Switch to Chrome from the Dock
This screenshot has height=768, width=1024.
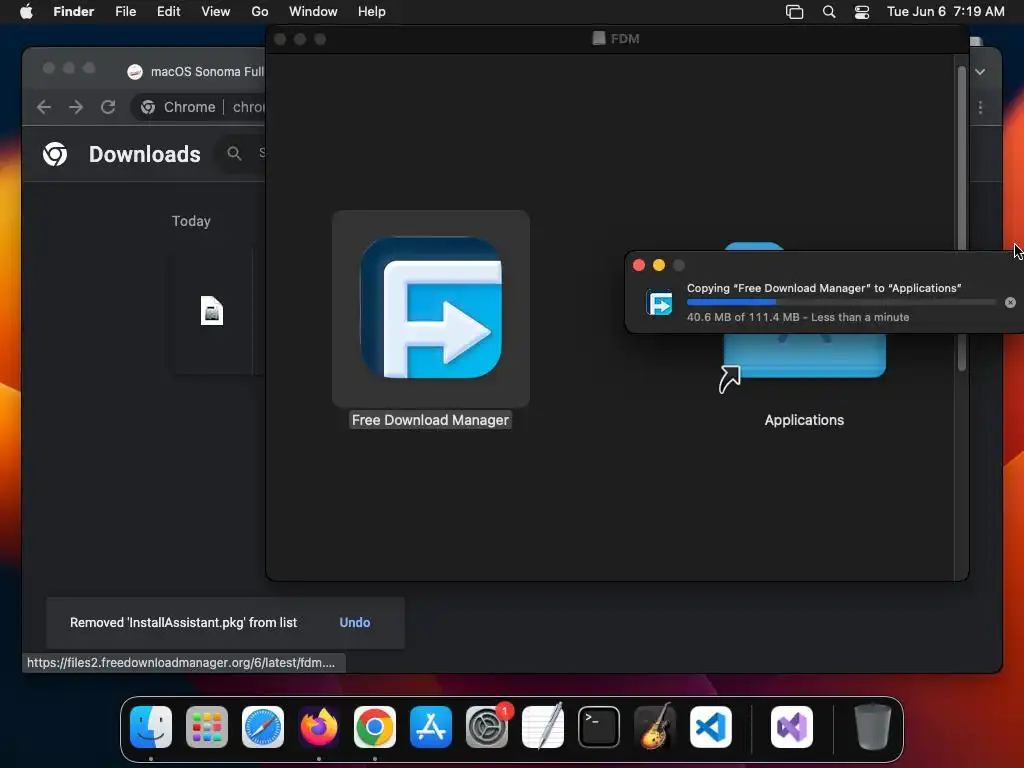click(x=375, y=727)
